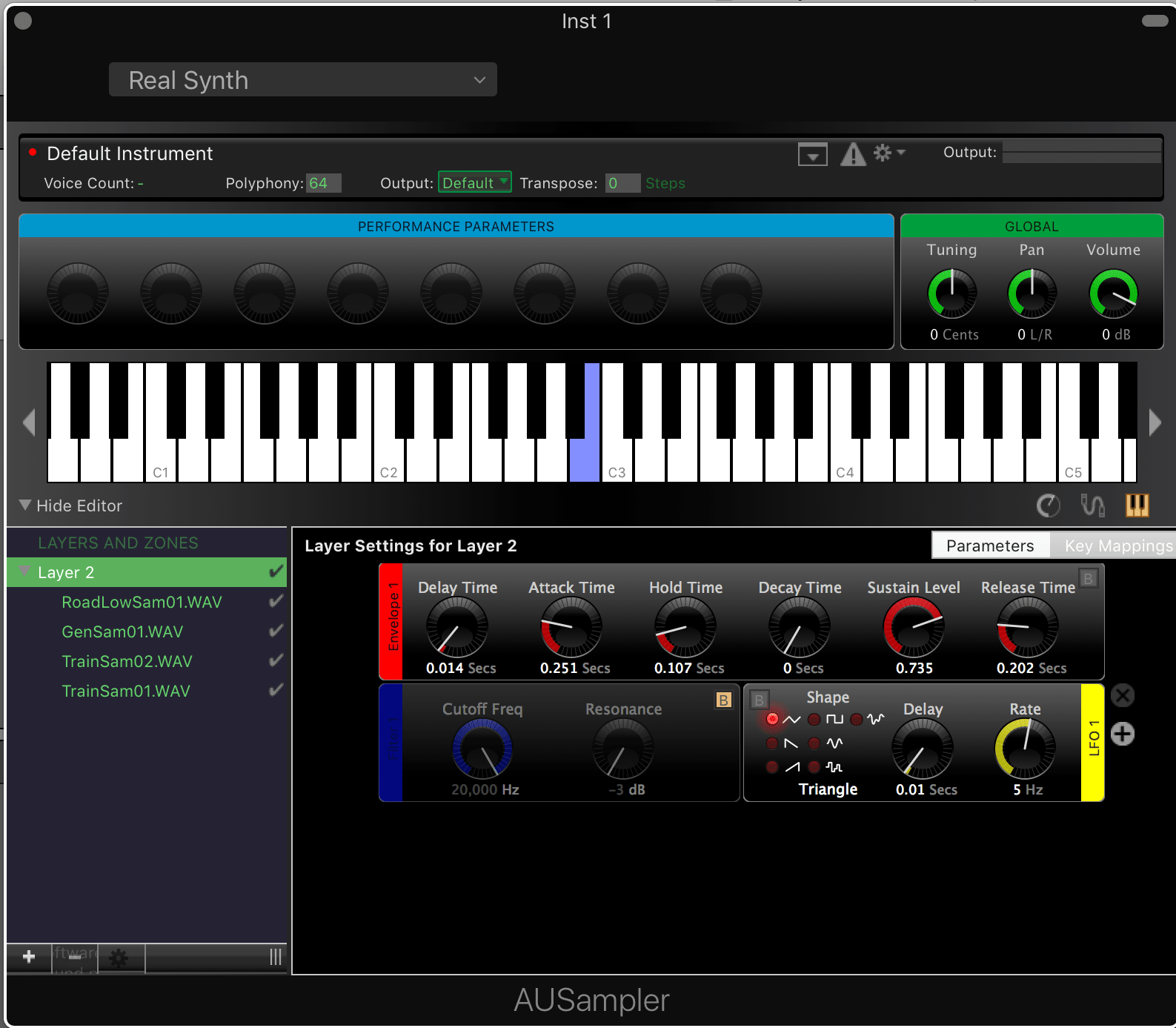Switch to the Parameters tab
The height and width of the screenshot is (1028, 1176).
pyautogui.click(x=989, y=545)
